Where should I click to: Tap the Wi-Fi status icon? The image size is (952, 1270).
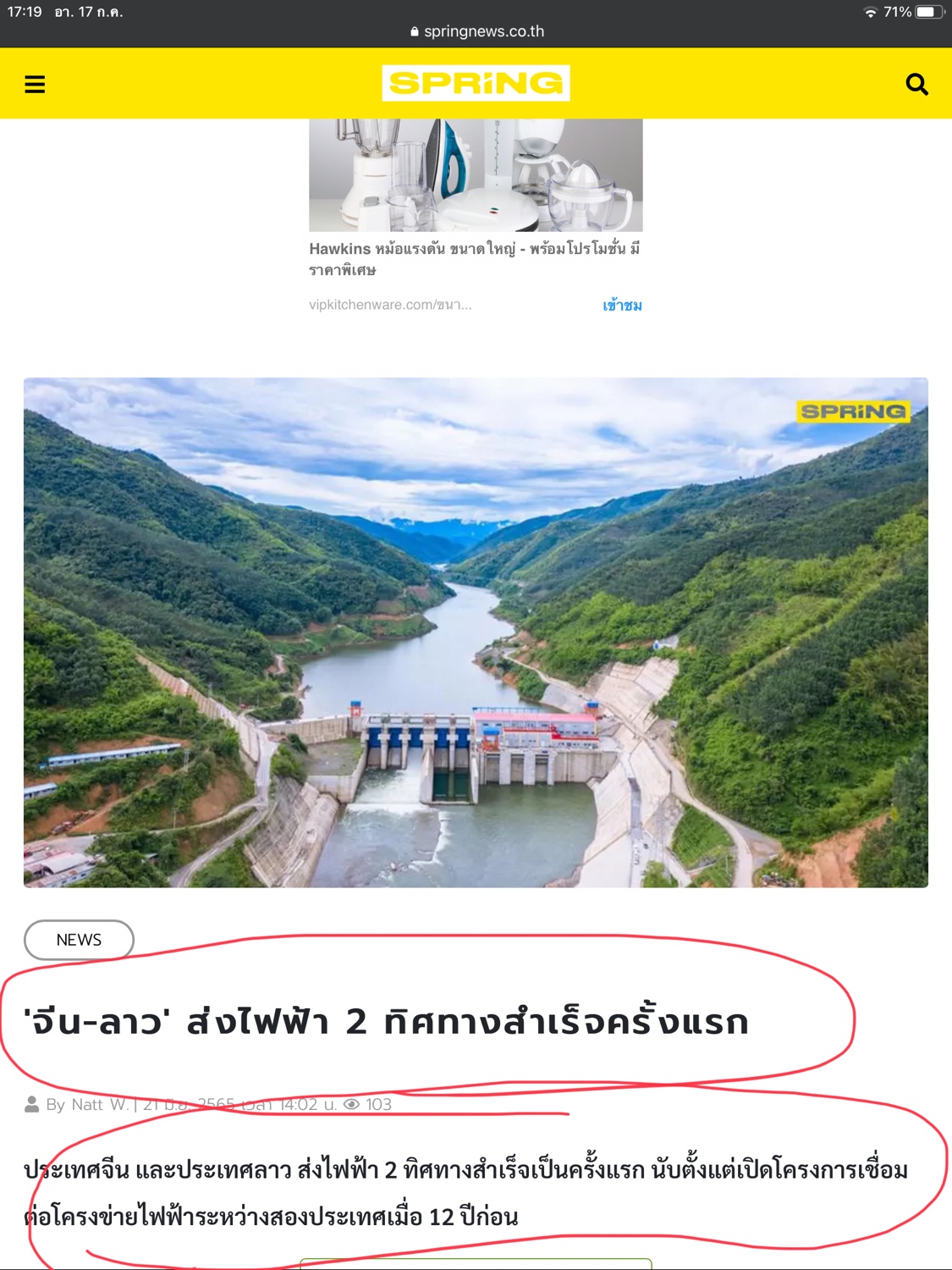click(870, 12)
